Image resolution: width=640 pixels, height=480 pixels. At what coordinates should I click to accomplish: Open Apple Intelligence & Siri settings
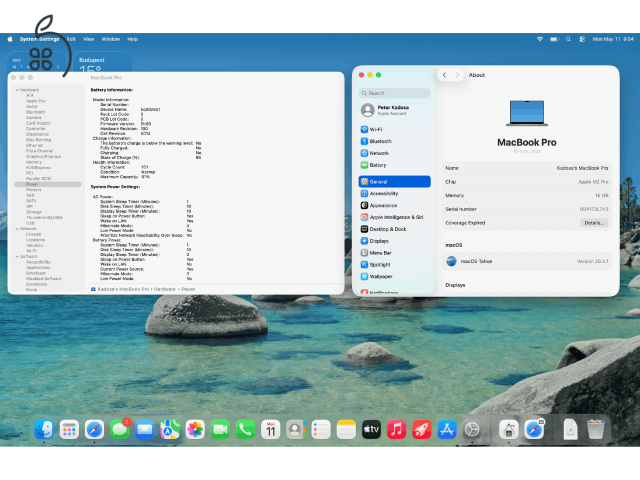(394, 217)
